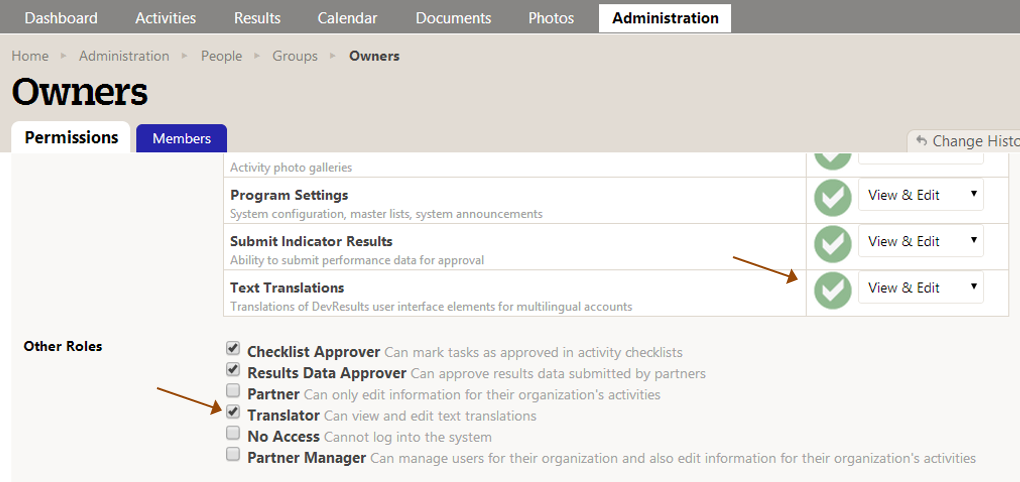
Task: Check the Partner Manager role checkbox
Action: click(x=233, y=455)
